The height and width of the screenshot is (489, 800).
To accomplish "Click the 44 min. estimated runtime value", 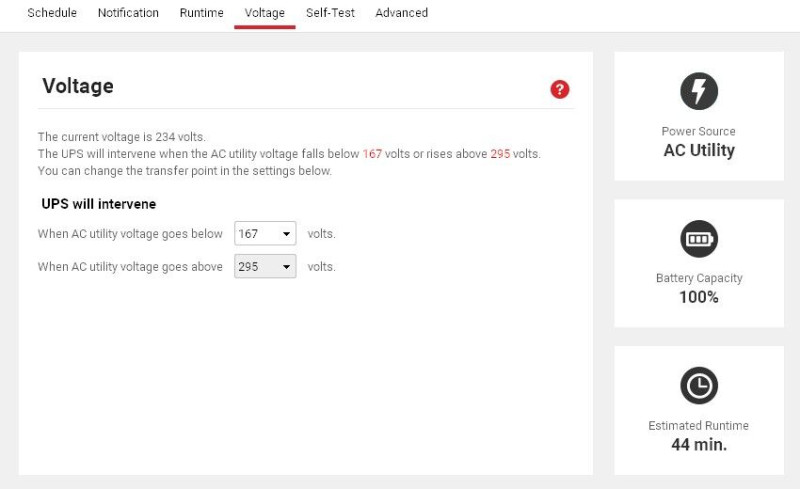I will tap(699, 445).
